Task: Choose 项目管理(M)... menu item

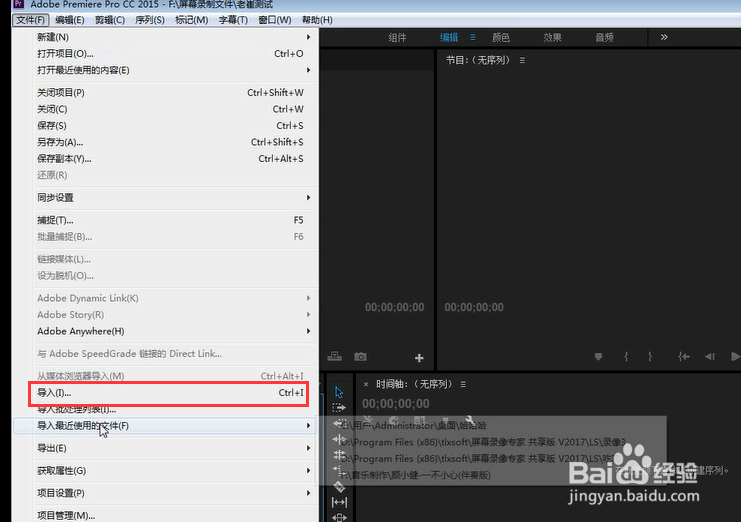Action: [170, 515]
